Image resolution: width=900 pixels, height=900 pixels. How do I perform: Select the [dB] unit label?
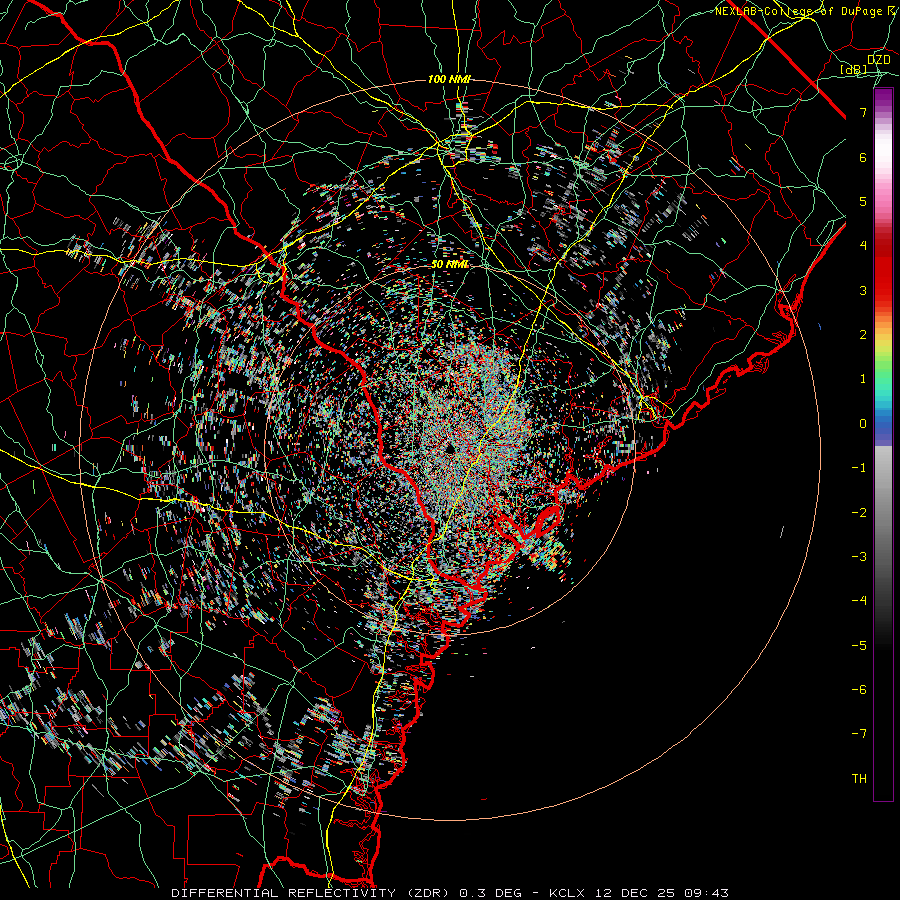[x=854, y=70]
